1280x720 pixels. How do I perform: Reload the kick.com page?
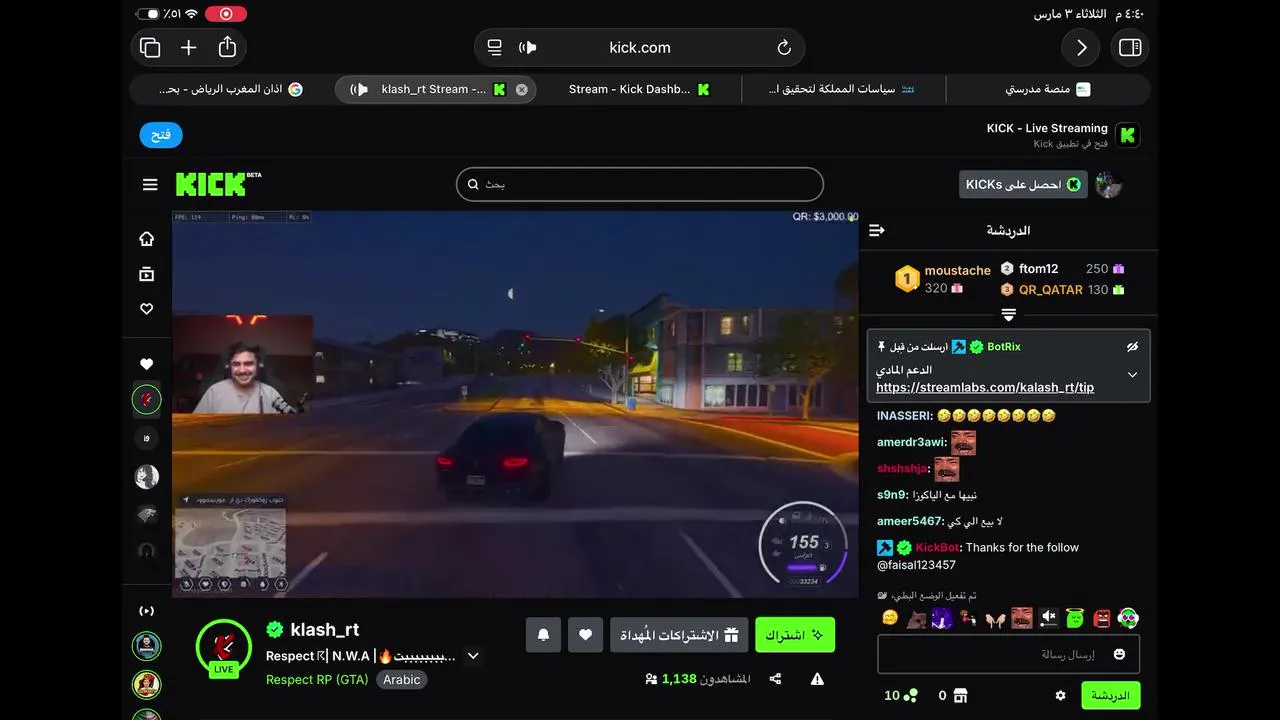pyautogui.click(x=784, y=47)
